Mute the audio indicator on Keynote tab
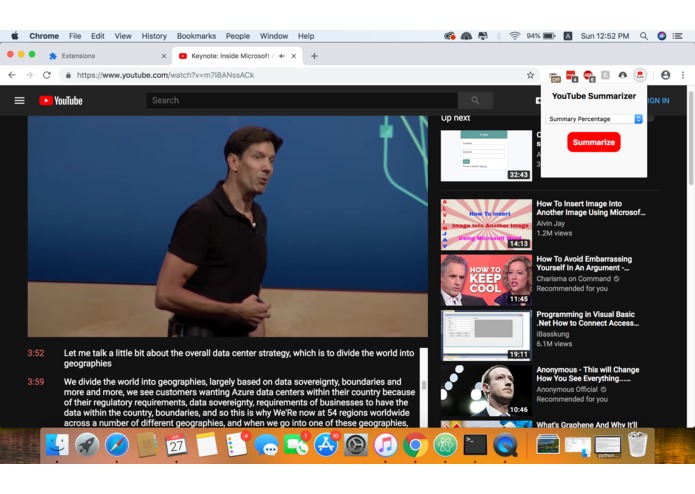 pos(282,56)
